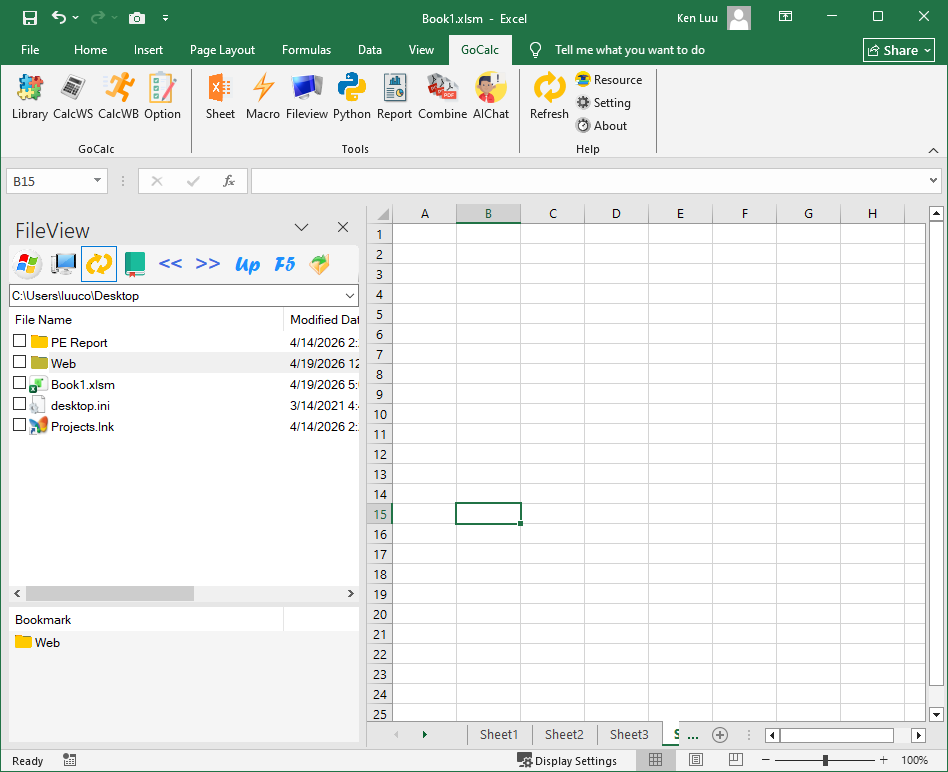Run the CalcWB tool
The image size is (948, 772).
tap(118, 97)
